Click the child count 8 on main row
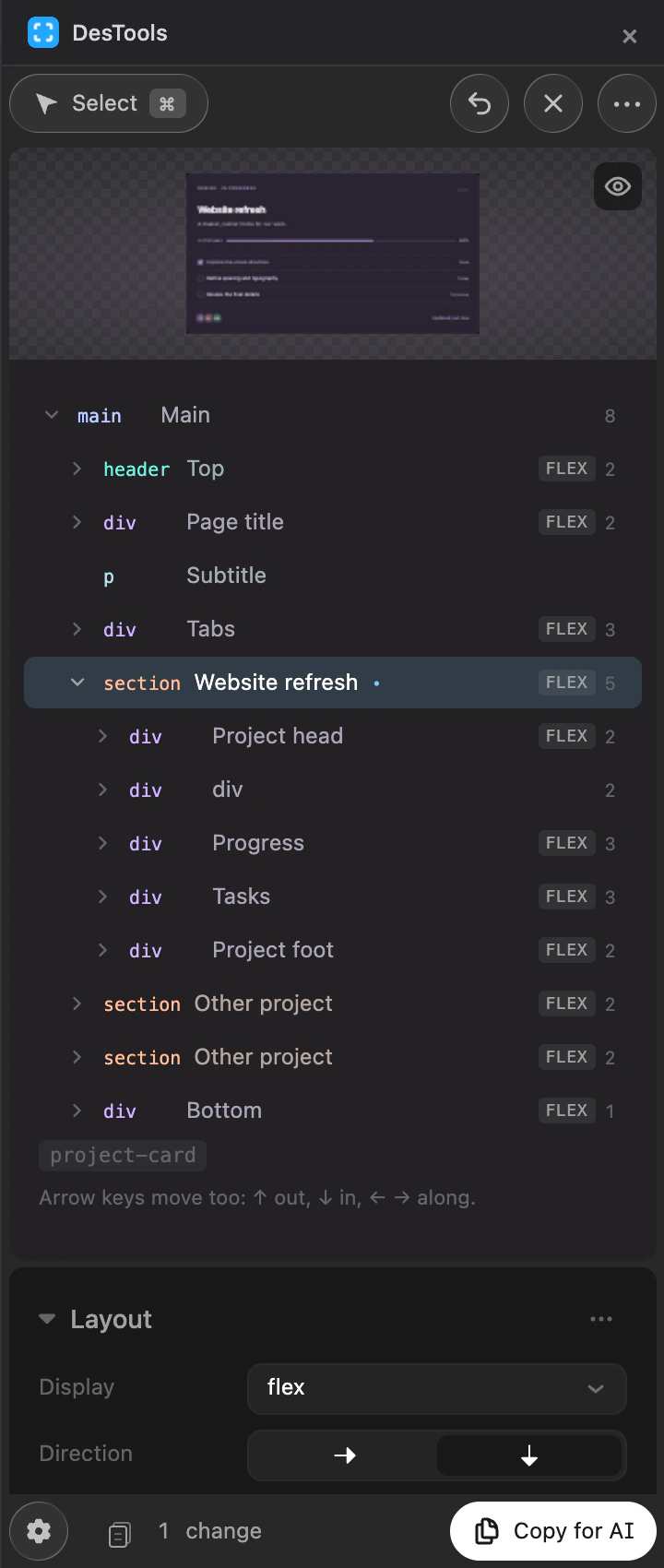The height and width of the screenshot is (1568, 664). (610, 417)
